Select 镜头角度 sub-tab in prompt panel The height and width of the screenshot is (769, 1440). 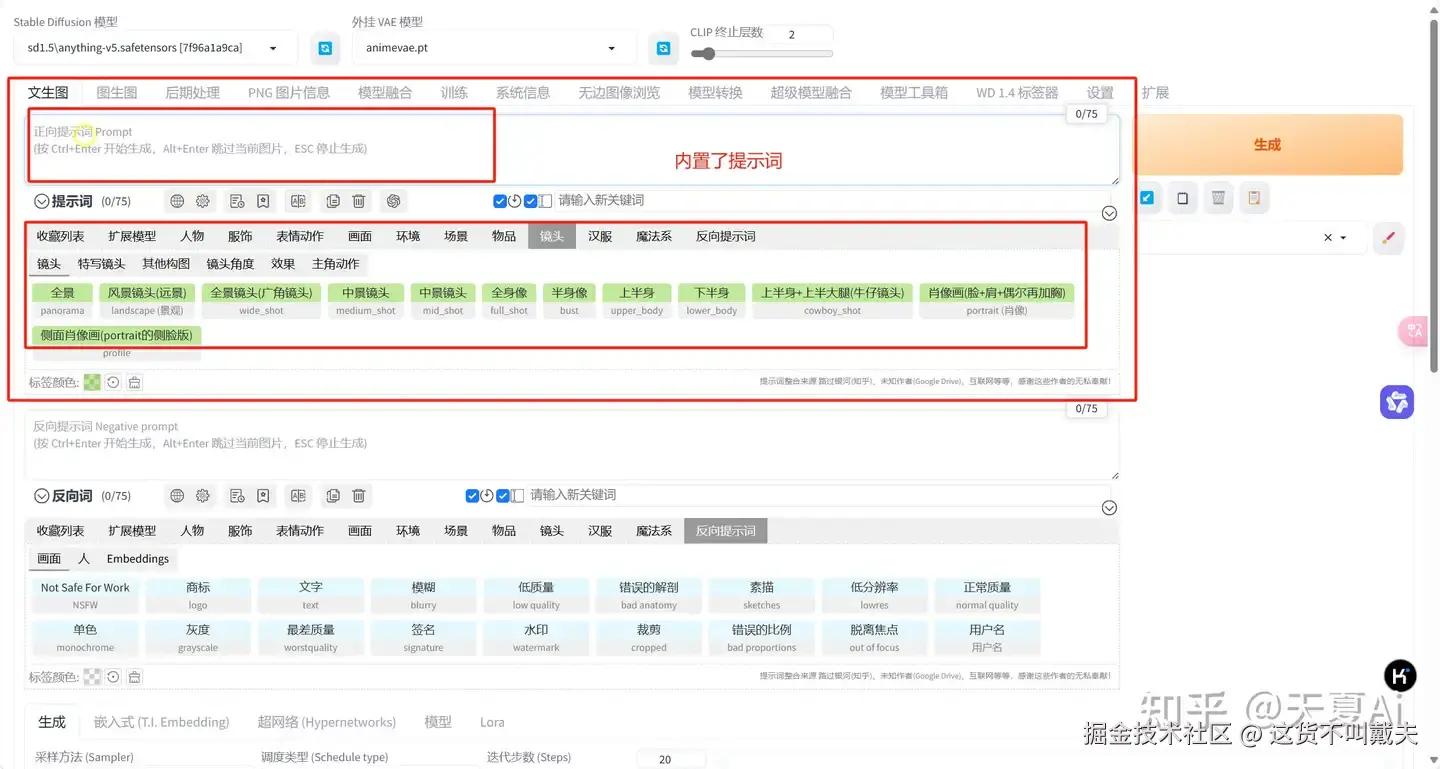point(230,264)
